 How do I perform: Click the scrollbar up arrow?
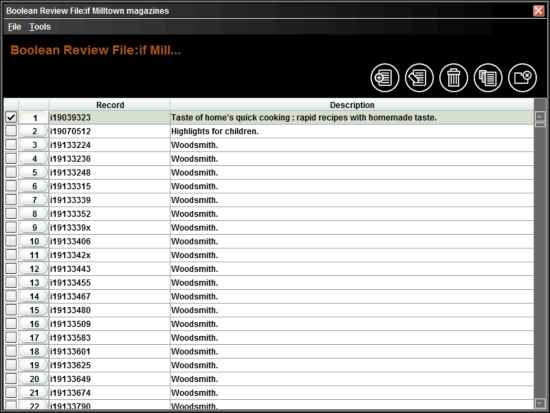(x=540, y=116)
